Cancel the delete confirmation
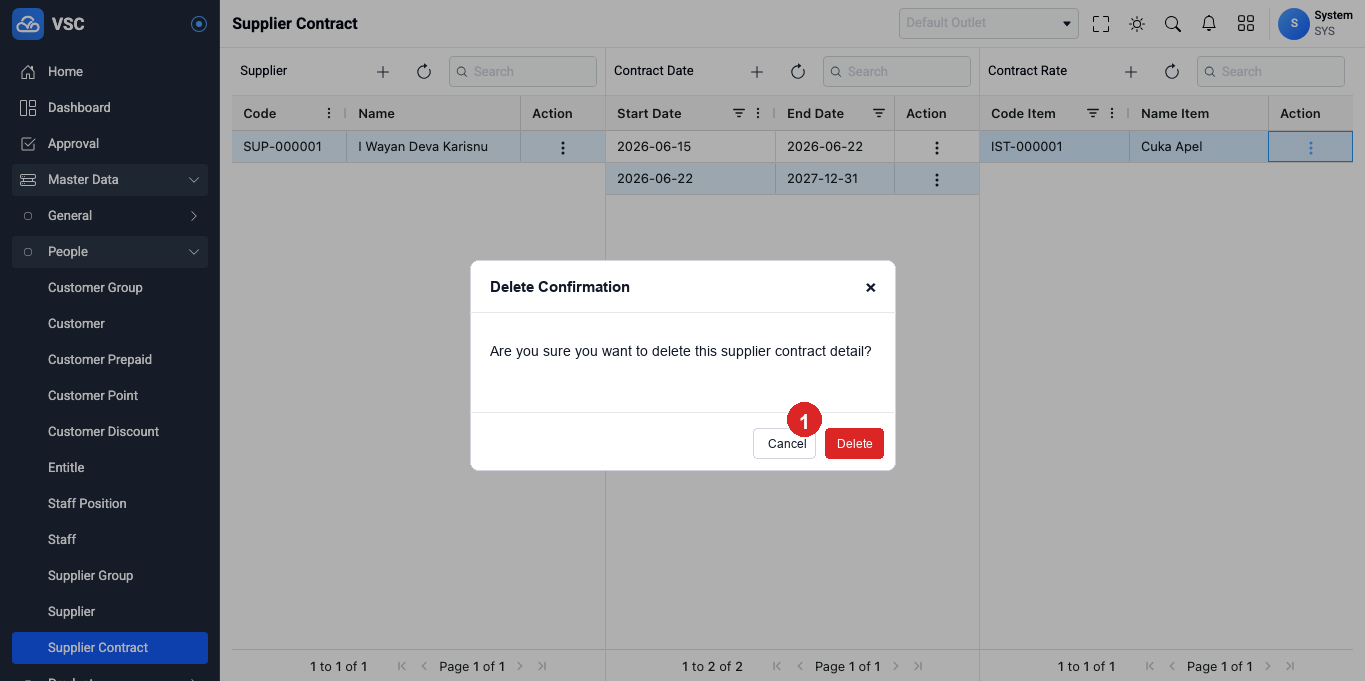This screenshot has width=1365, height=681. tap(785, 443)
